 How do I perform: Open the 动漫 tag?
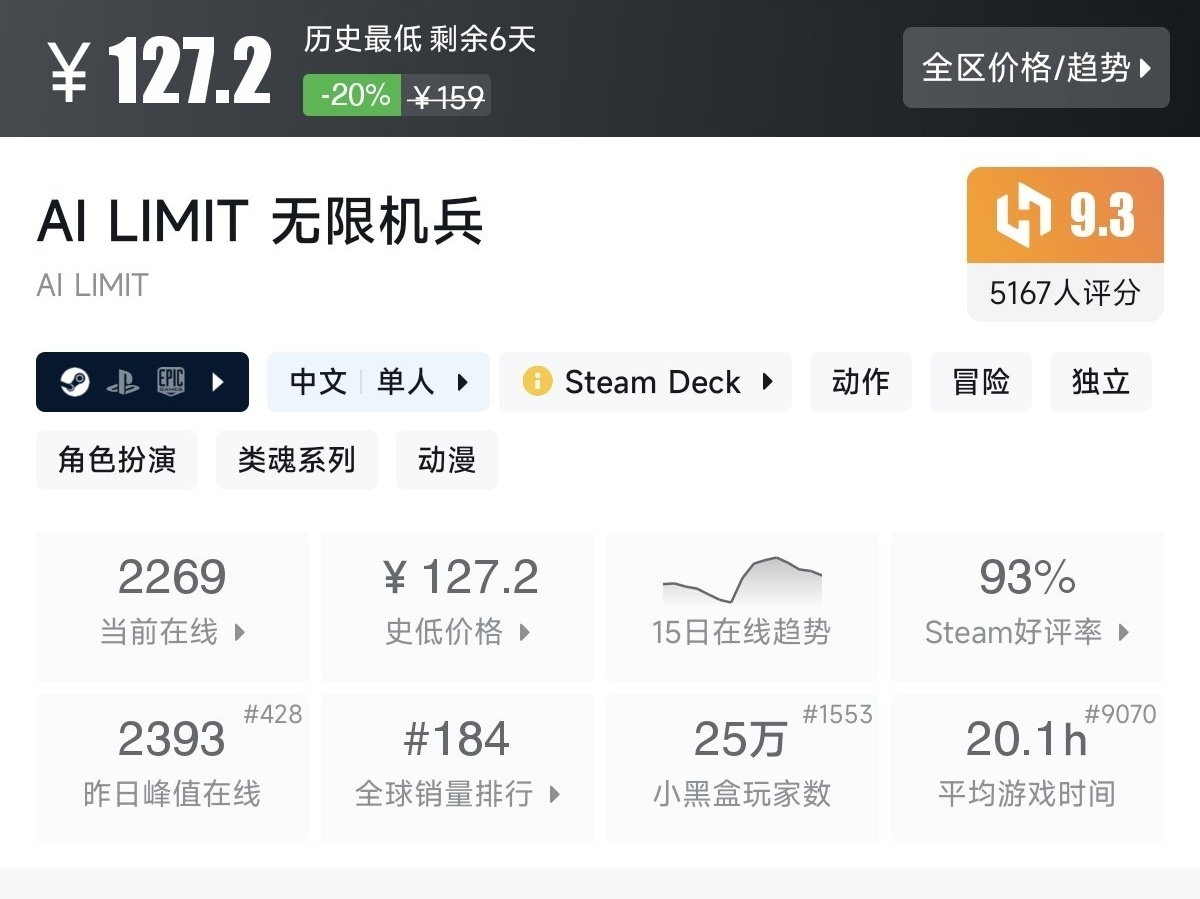tap(446, 460)
